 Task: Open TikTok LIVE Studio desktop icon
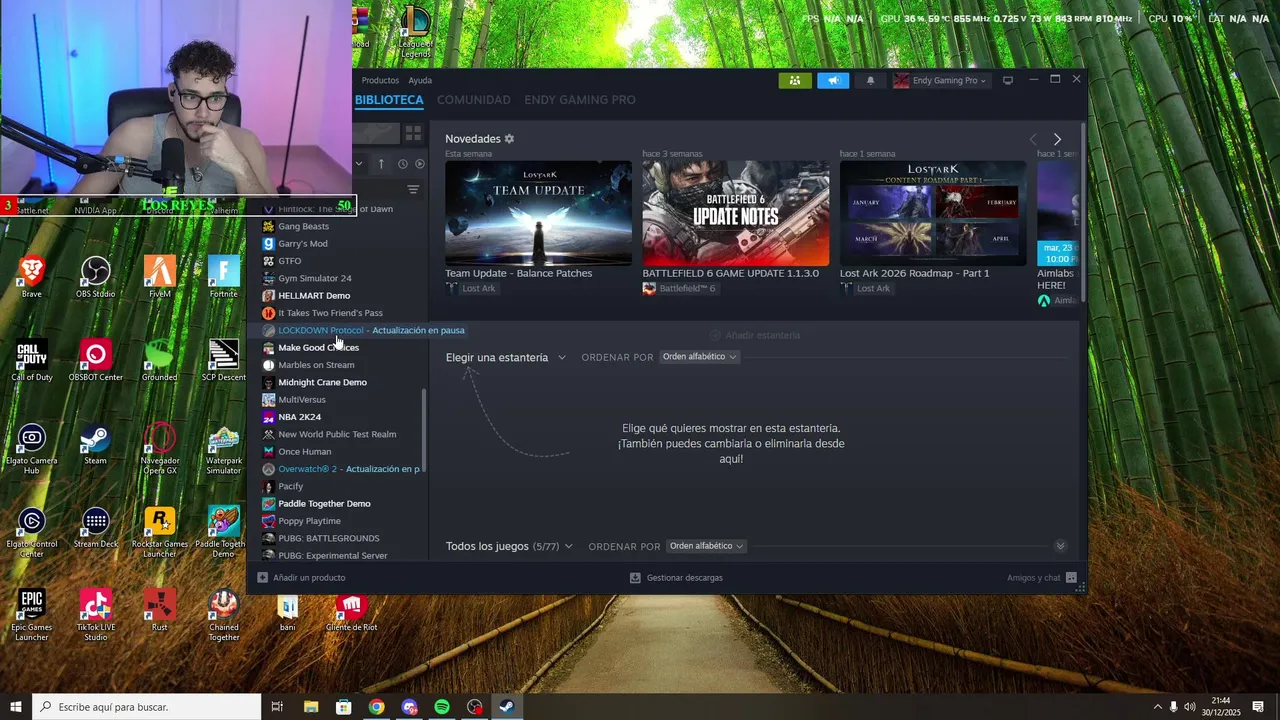(95, 615)
